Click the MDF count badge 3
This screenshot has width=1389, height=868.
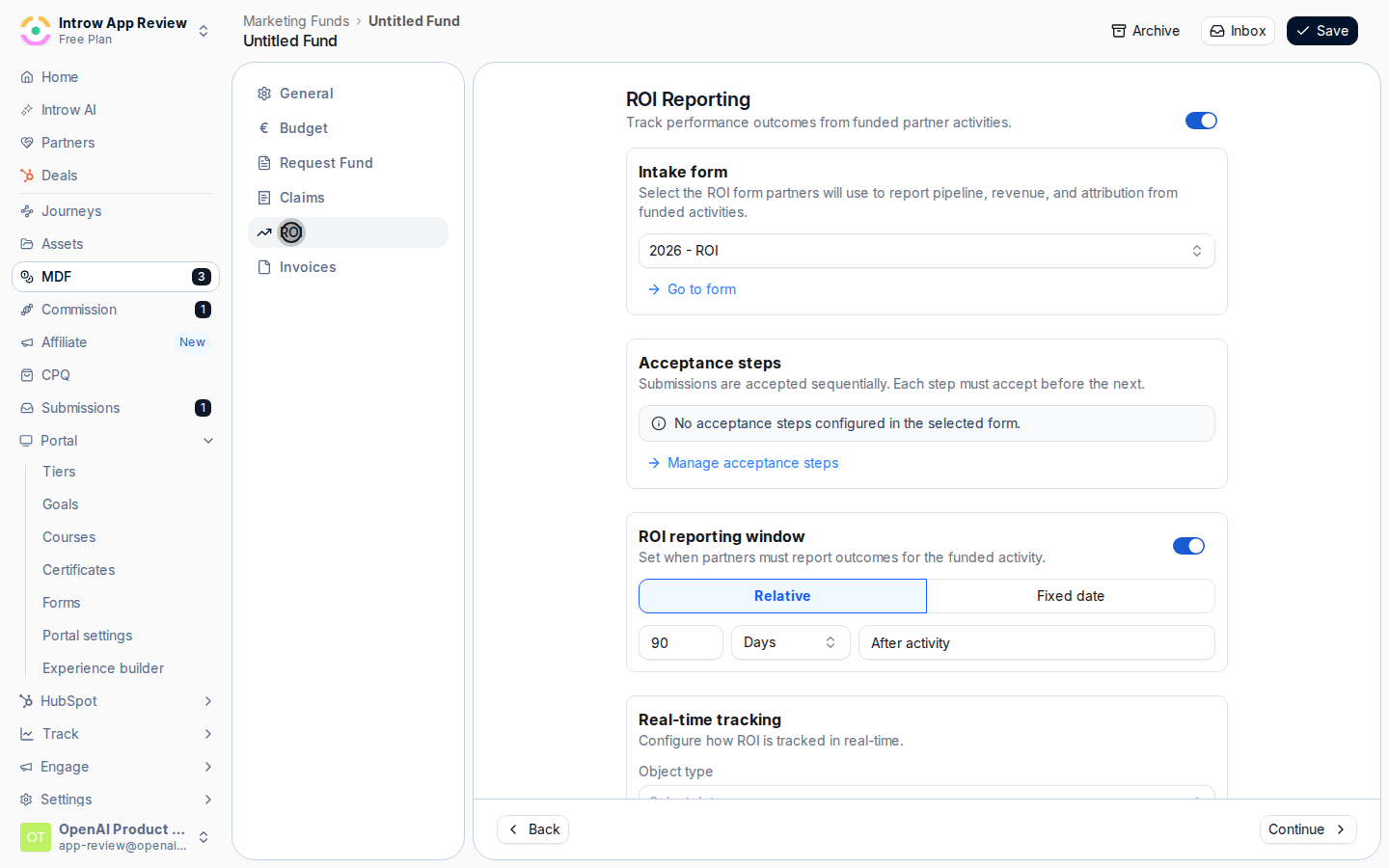[201, 277]
